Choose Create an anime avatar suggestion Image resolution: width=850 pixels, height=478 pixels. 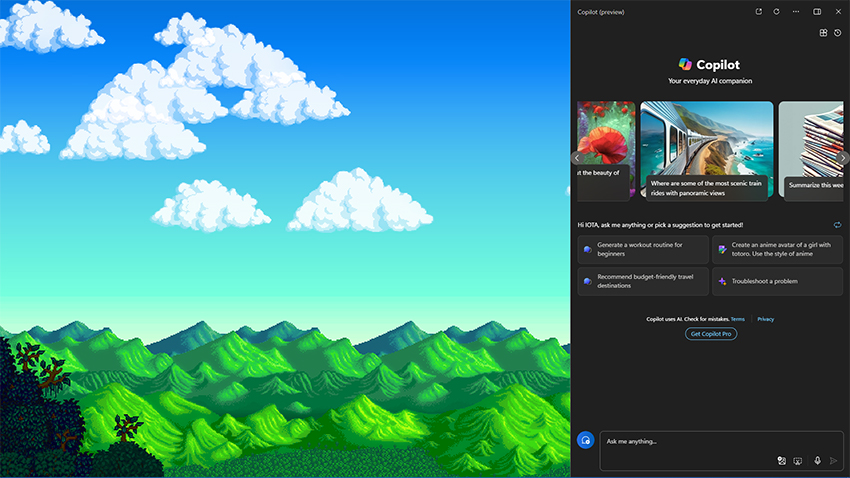click(x=777, y=249)
